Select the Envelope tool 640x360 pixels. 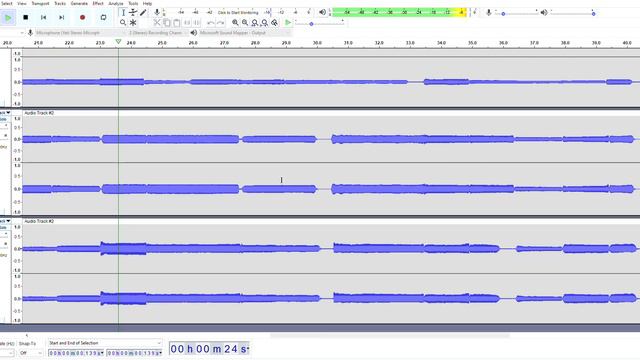pos(133,13)
